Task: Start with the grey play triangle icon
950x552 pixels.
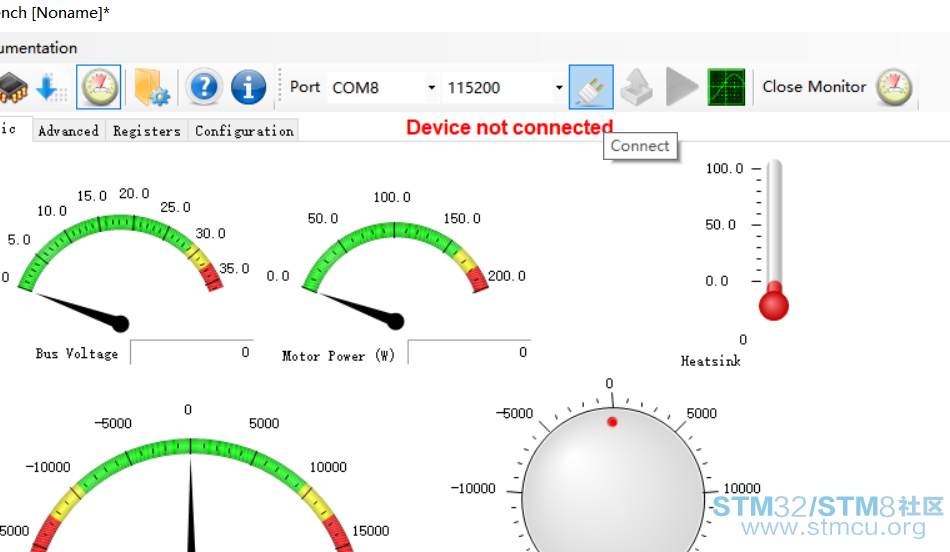Action: [682, 87]
